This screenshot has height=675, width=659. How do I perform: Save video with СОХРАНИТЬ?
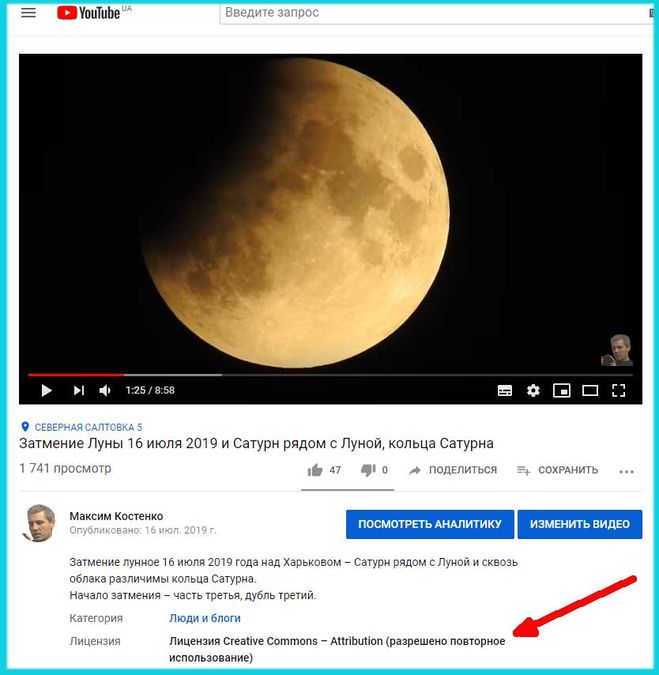[x=557, y=470]
